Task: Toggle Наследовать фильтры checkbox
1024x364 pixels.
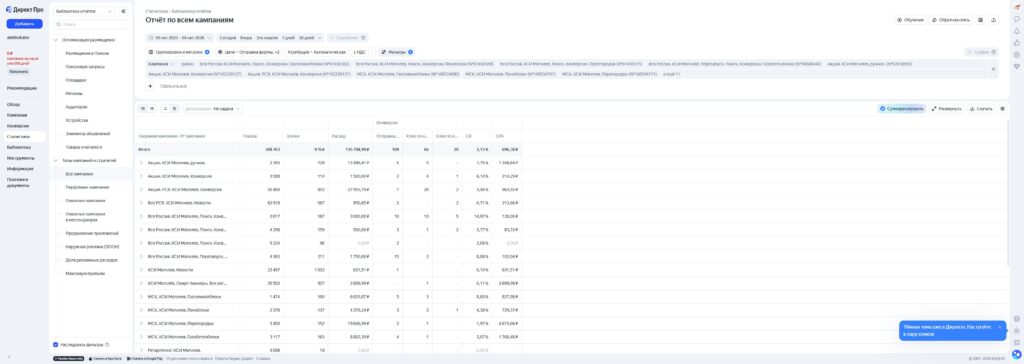Action: coord(55,344)
